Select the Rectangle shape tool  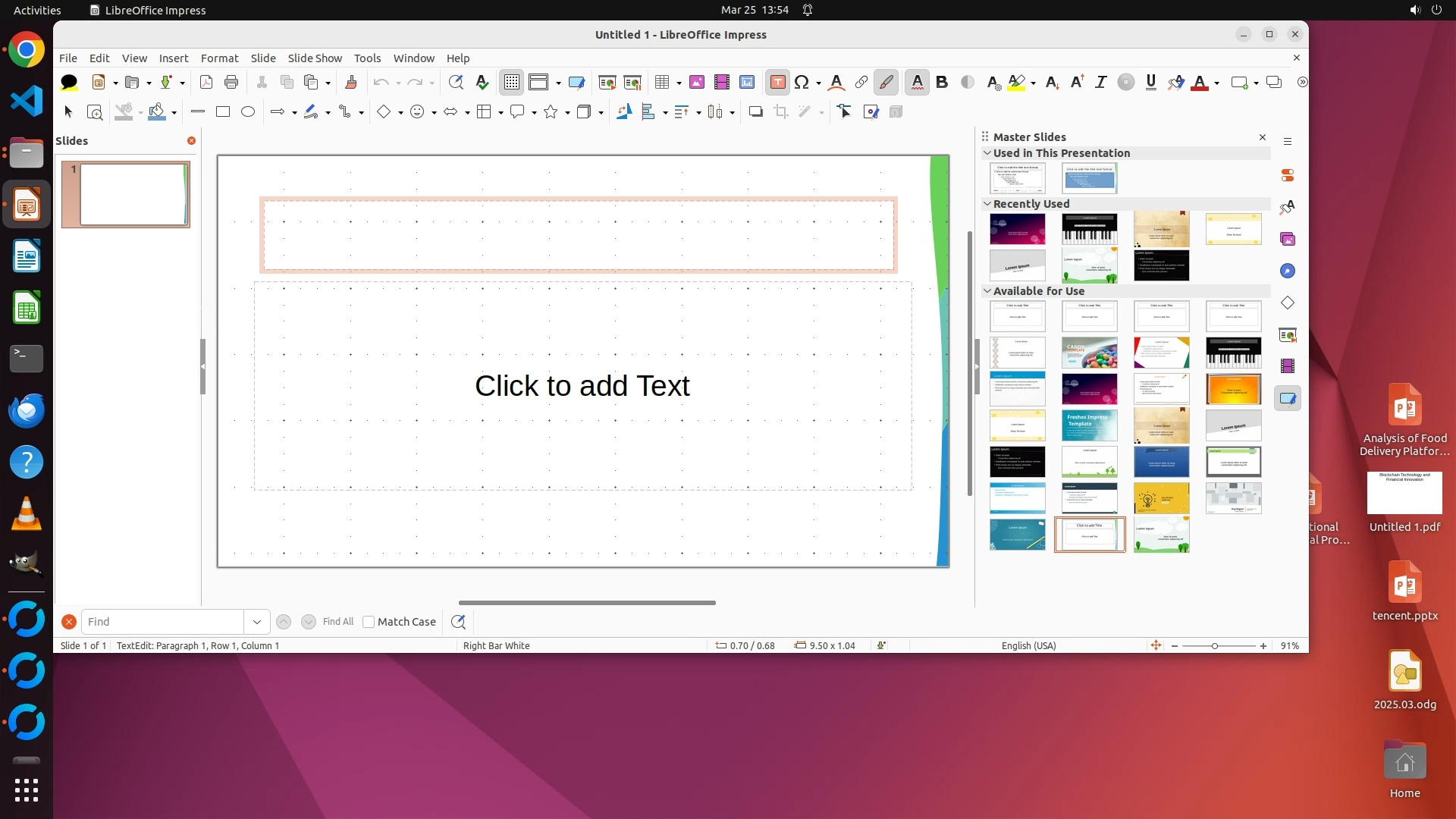[223, 111]
